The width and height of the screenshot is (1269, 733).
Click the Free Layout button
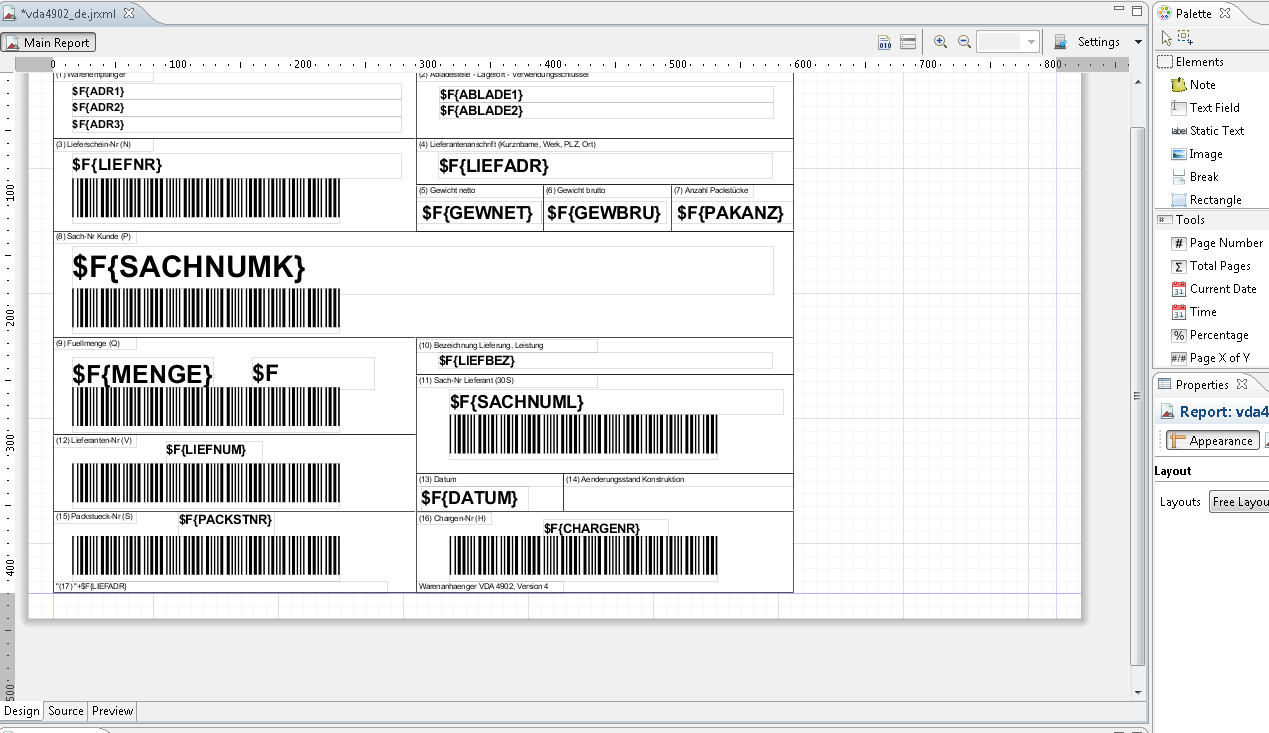pos(1238,502)
